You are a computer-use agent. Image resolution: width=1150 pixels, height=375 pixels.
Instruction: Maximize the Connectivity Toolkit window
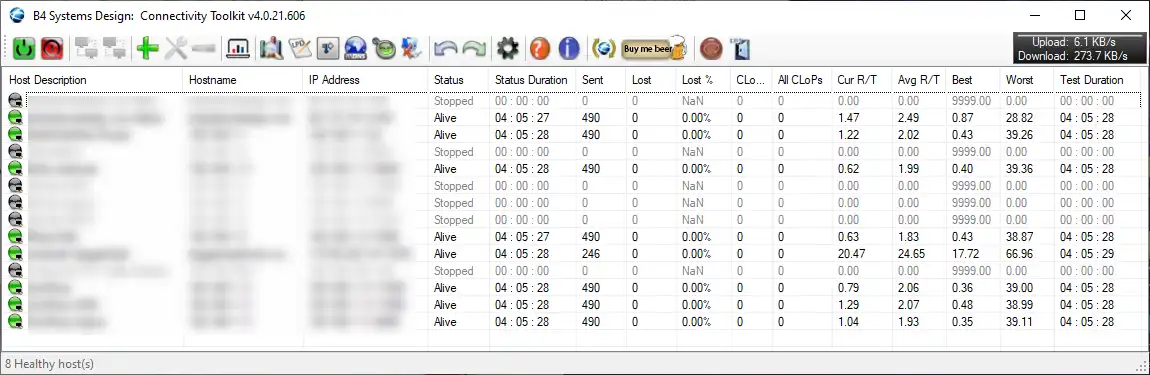(1080, 15)
